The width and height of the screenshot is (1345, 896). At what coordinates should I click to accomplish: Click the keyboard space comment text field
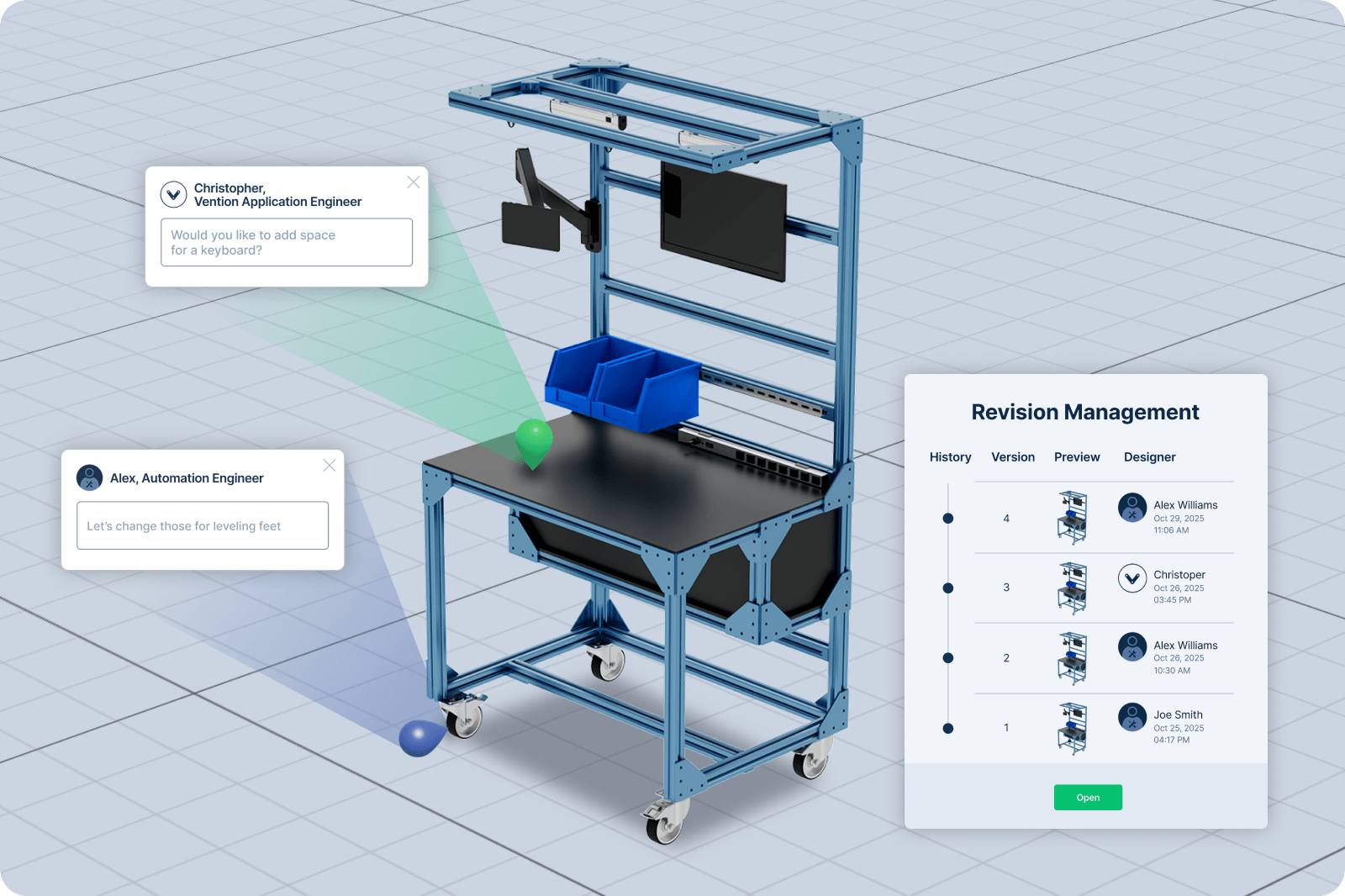(287, 242)
